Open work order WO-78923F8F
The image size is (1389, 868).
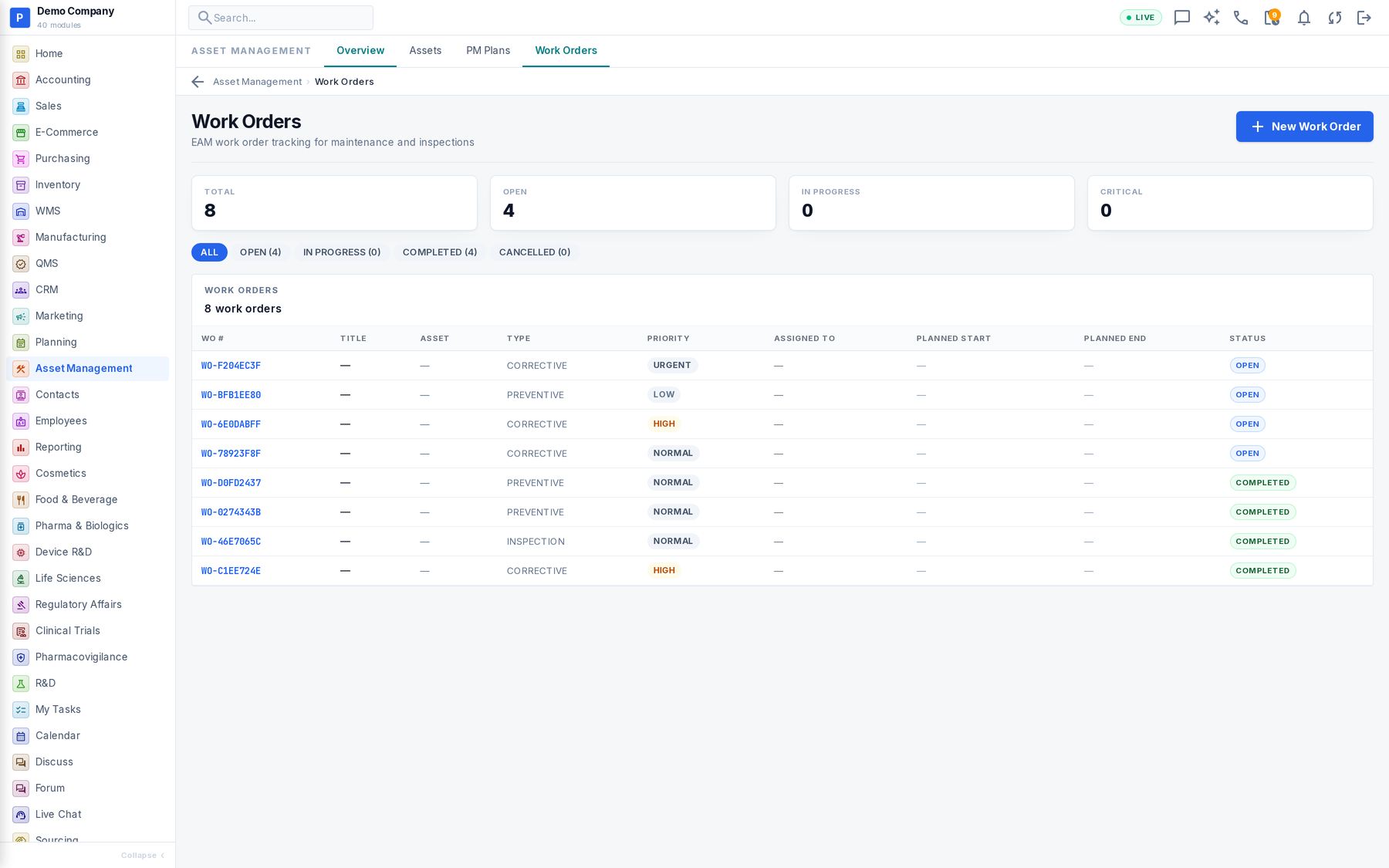point(231,454)
